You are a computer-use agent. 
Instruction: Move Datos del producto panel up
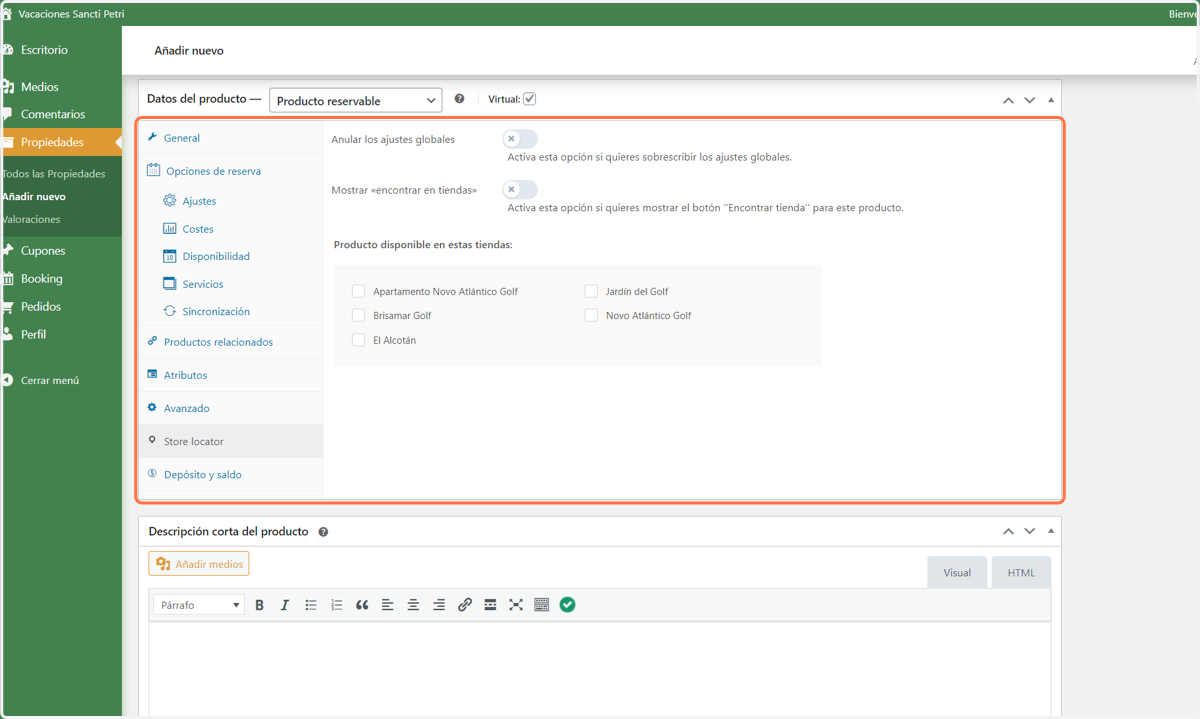point(1008,100)
